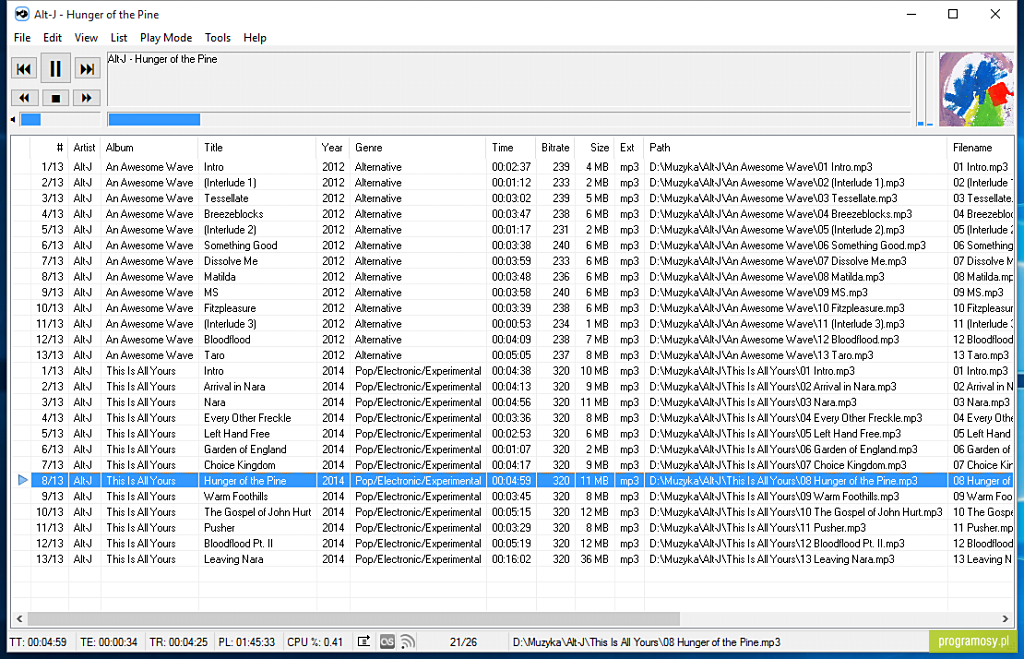Sort by the Album column header
This screenshot has width=1024, height=659.
pos(150,148)
